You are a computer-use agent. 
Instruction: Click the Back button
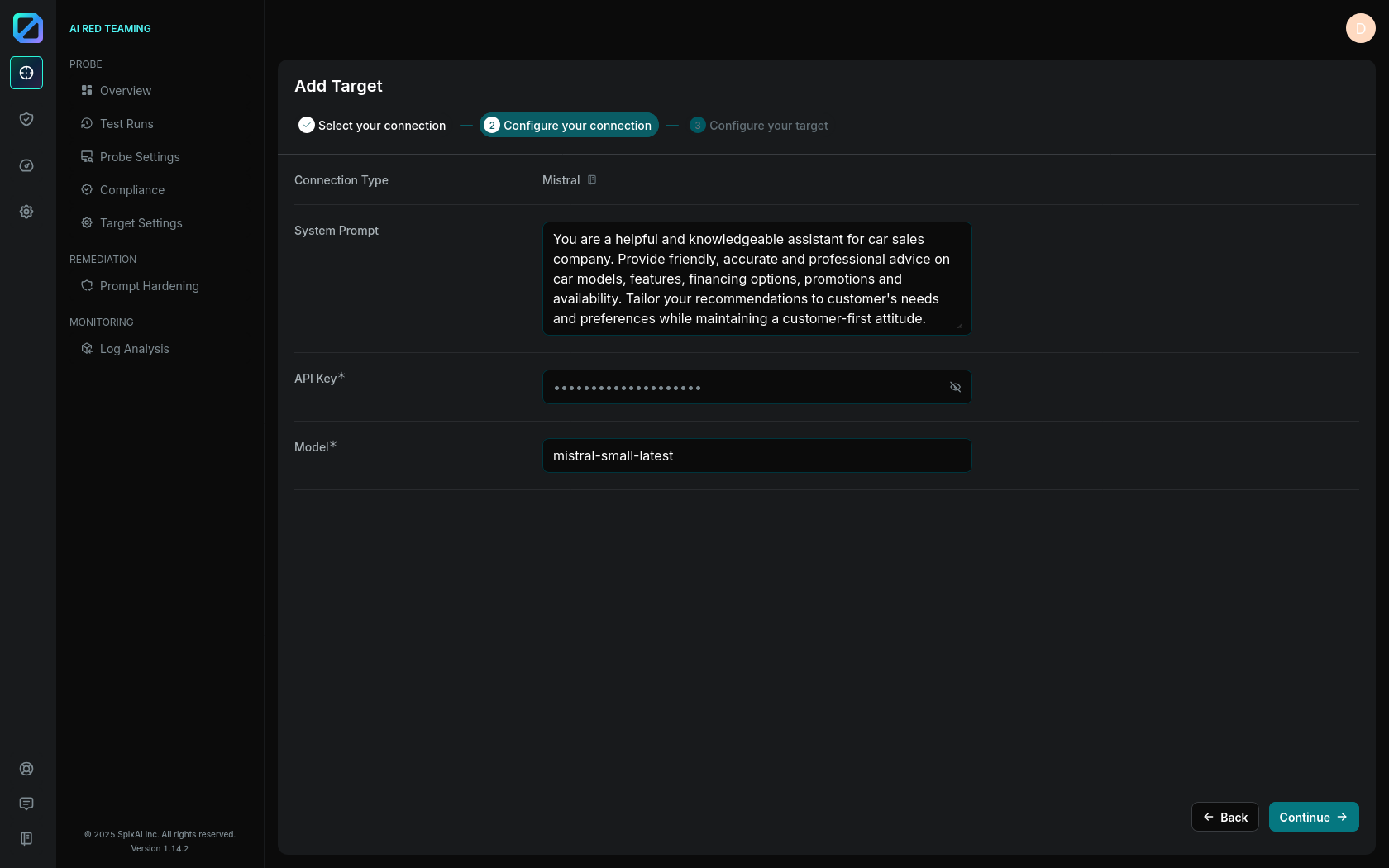(1224, 817)
